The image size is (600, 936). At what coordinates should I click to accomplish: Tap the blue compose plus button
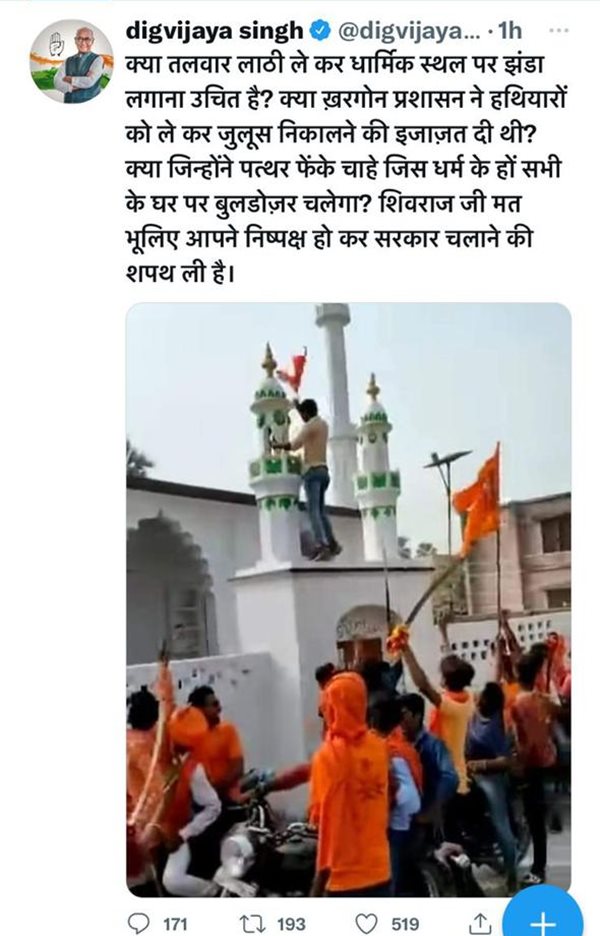542,916
